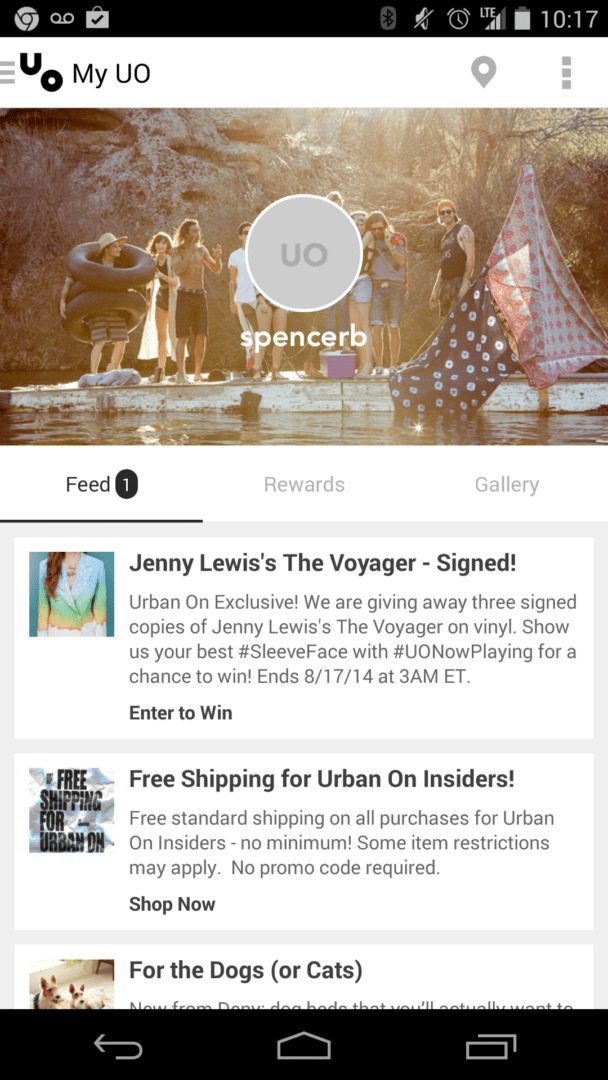The height and width of the screenshot is (1080, 608).
Task: Open the store locator pin icon
Action: 483,72
